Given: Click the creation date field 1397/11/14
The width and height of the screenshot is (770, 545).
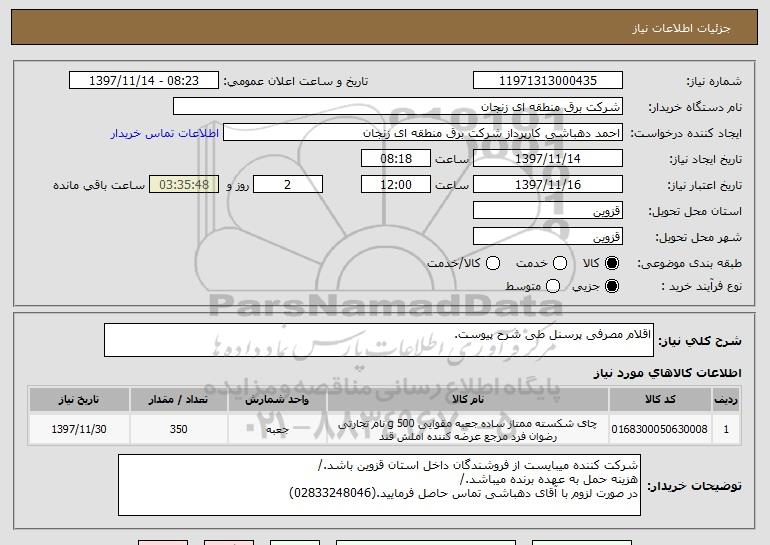Looking at the screenshot, I should (548, 158).
